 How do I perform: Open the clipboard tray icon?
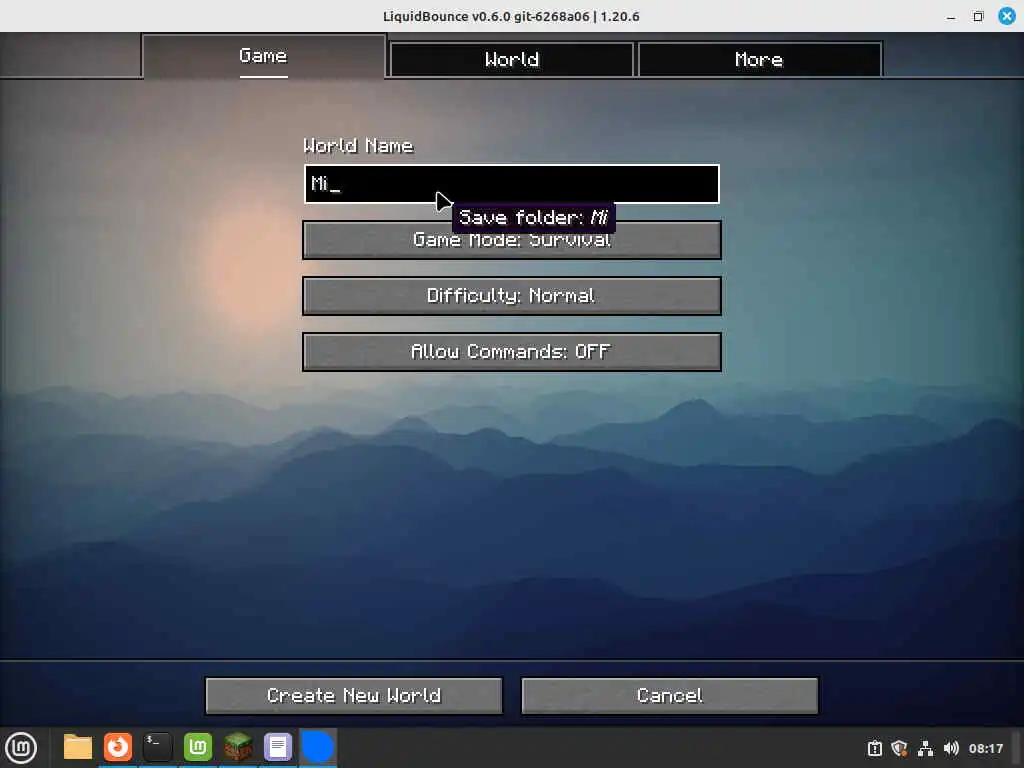coord(874,748)
